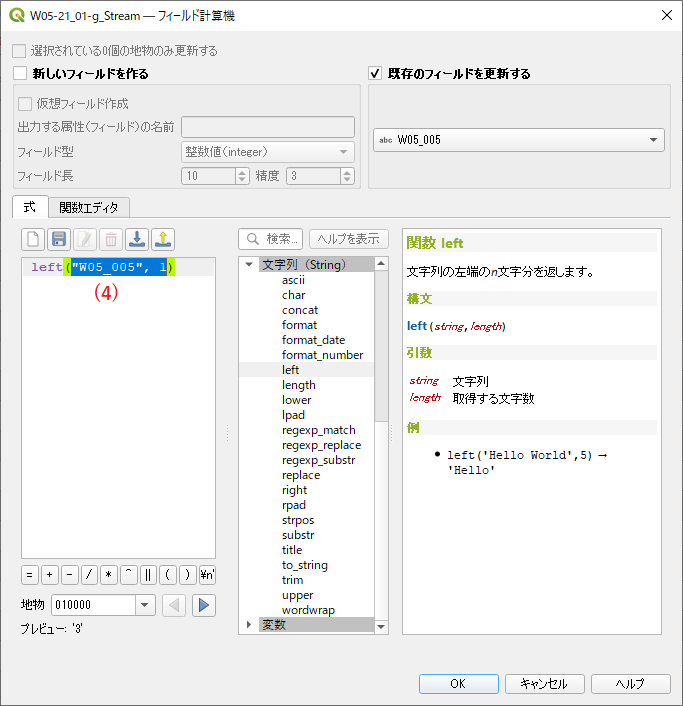Collapse the 文字列 (String) function group

click(249, 265)
